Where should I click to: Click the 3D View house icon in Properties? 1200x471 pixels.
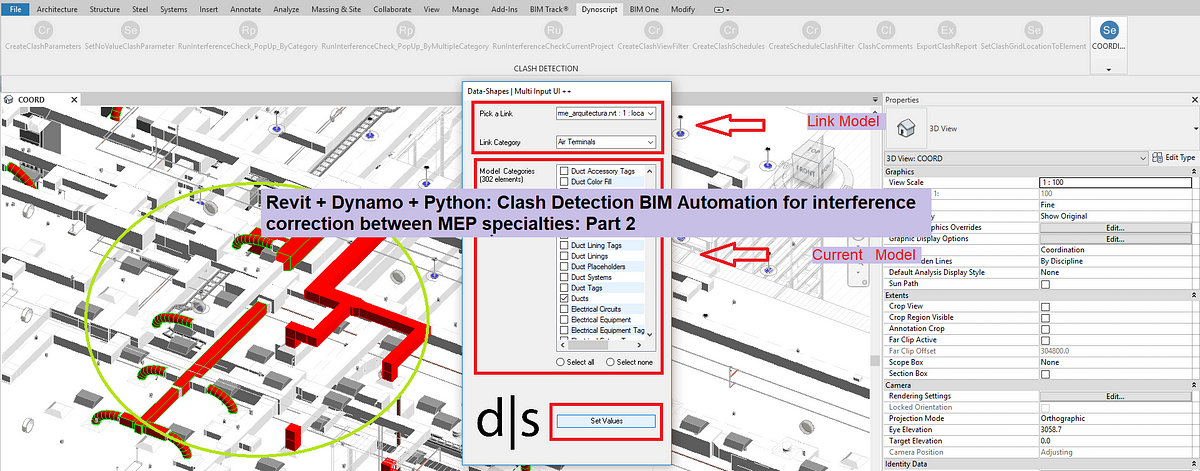click(x=907, y=128)
